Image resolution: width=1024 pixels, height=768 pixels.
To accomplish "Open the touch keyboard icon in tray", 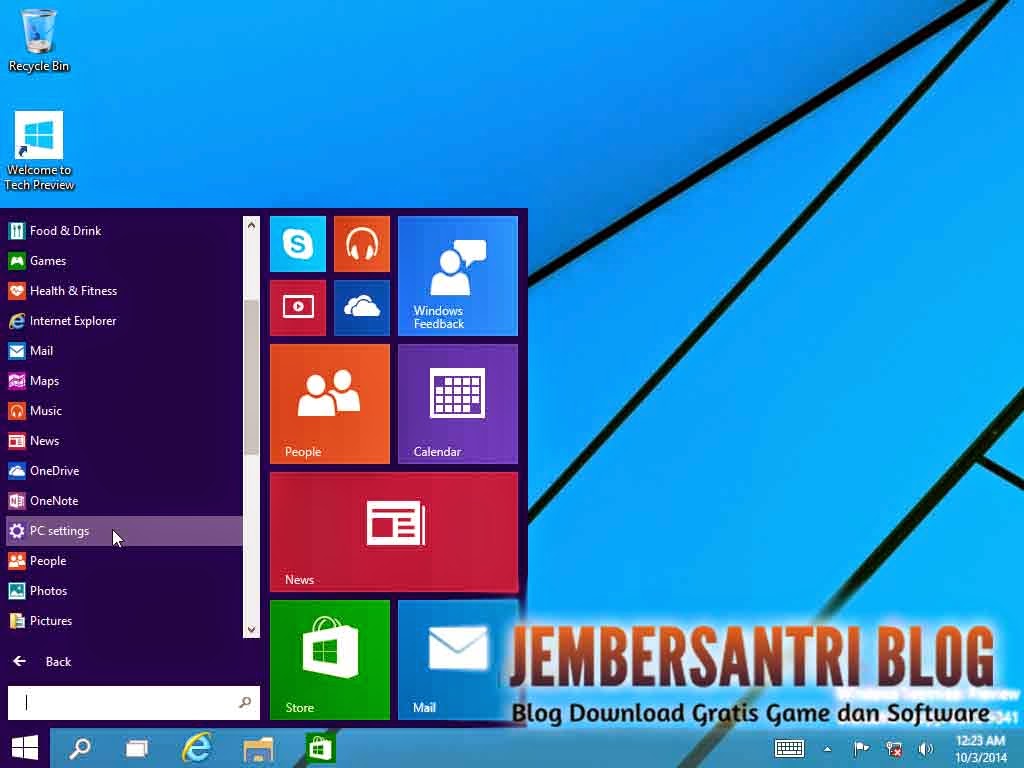I will point(789,748).
